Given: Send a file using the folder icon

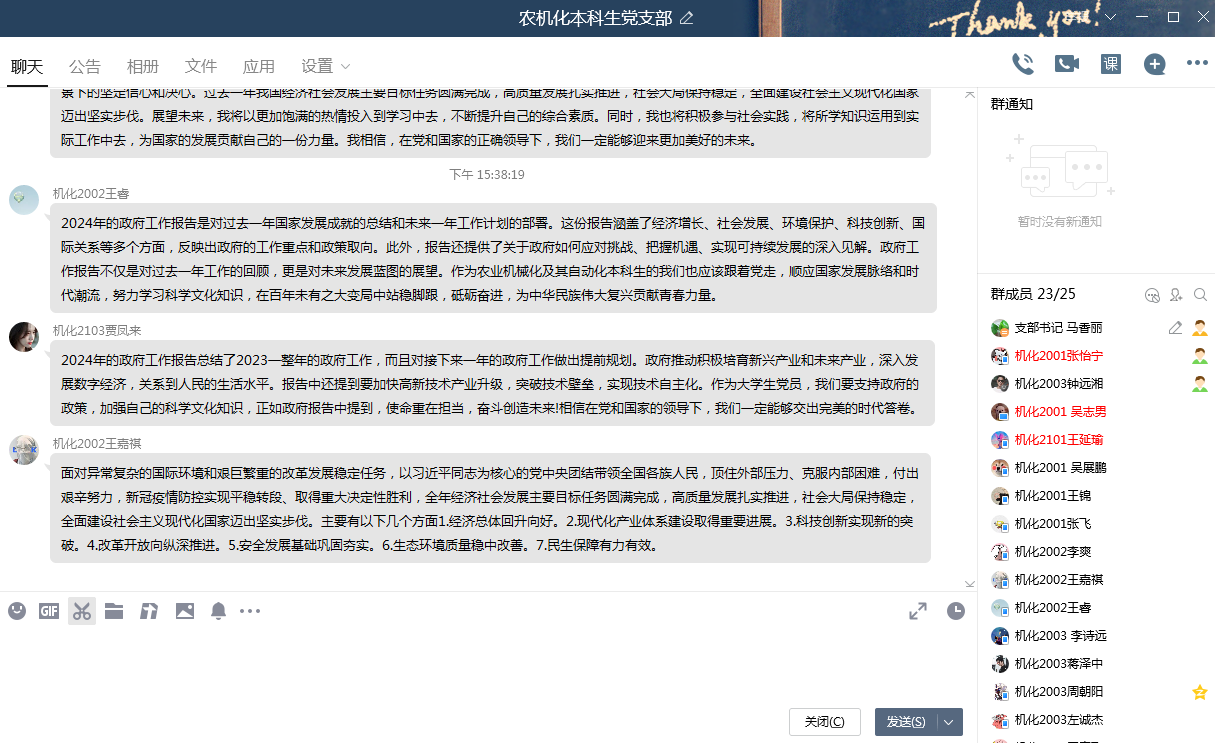Looking at the screenshot, I should 114,611.
